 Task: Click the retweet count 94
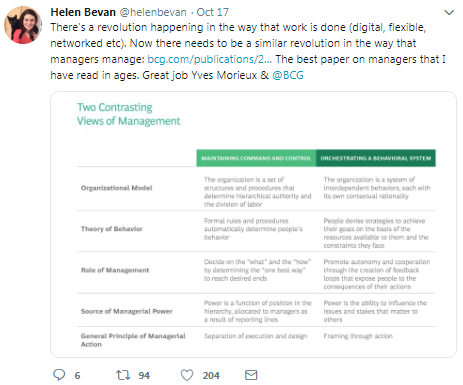[x=144, y=376]
